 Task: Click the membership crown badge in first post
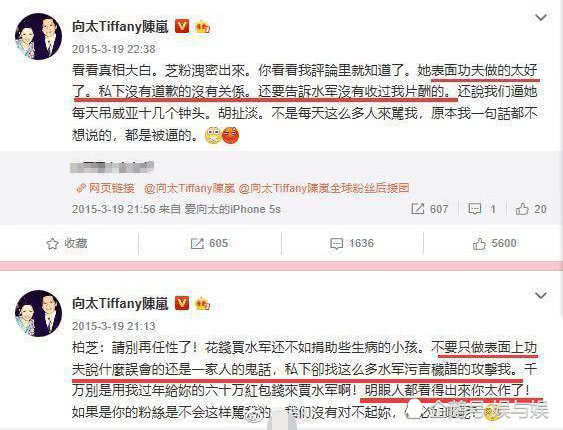[202, 27]
